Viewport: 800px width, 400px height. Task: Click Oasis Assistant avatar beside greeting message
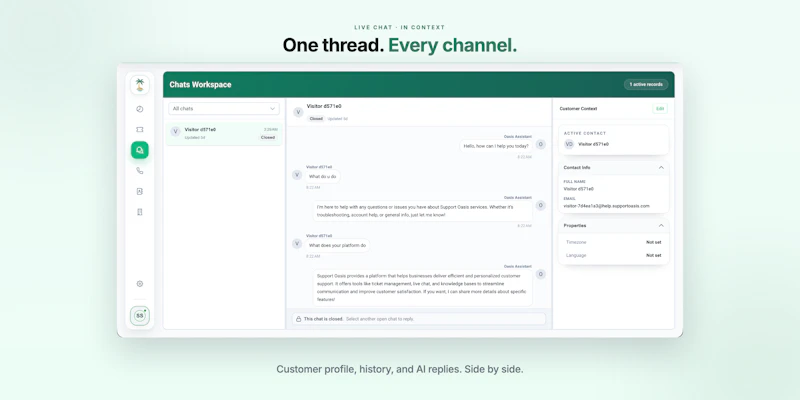[541, 144]
